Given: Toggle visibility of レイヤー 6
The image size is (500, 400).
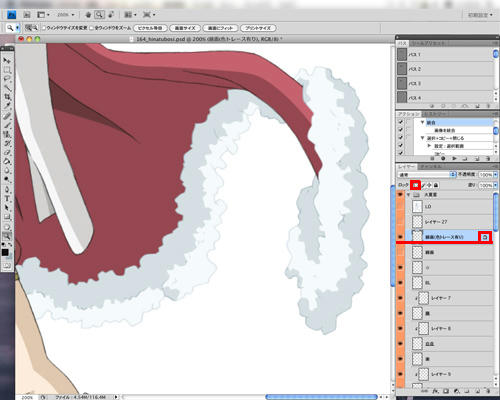Looking at the screenshot, I should 400,328.
